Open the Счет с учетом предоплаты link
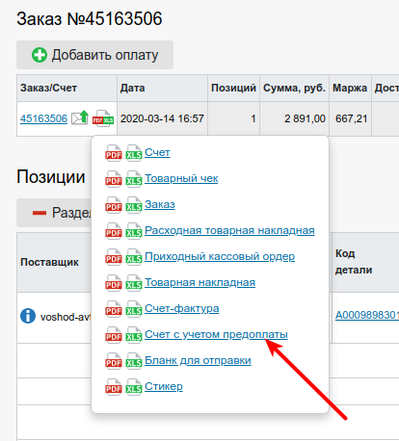The height and width of the screenshot is (441, 399). coord(216,334)
